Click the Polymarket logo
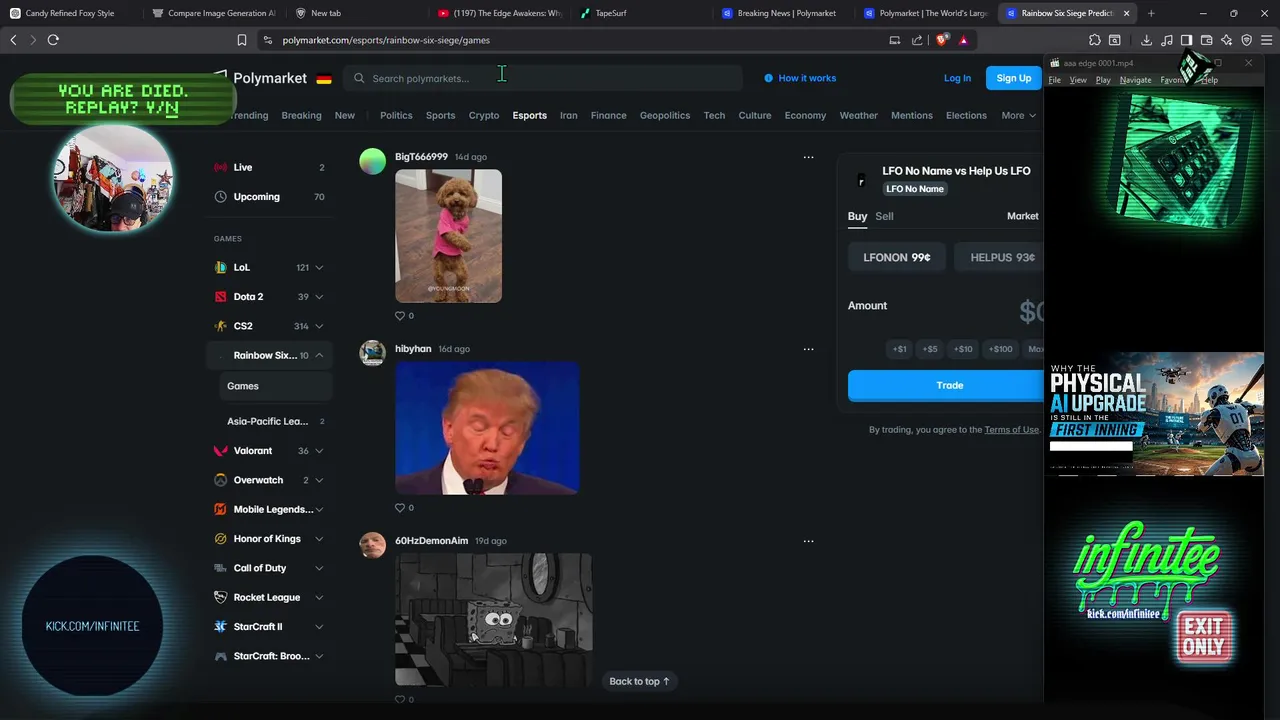This screenshot has width=1280, height=720. (262, 78)
